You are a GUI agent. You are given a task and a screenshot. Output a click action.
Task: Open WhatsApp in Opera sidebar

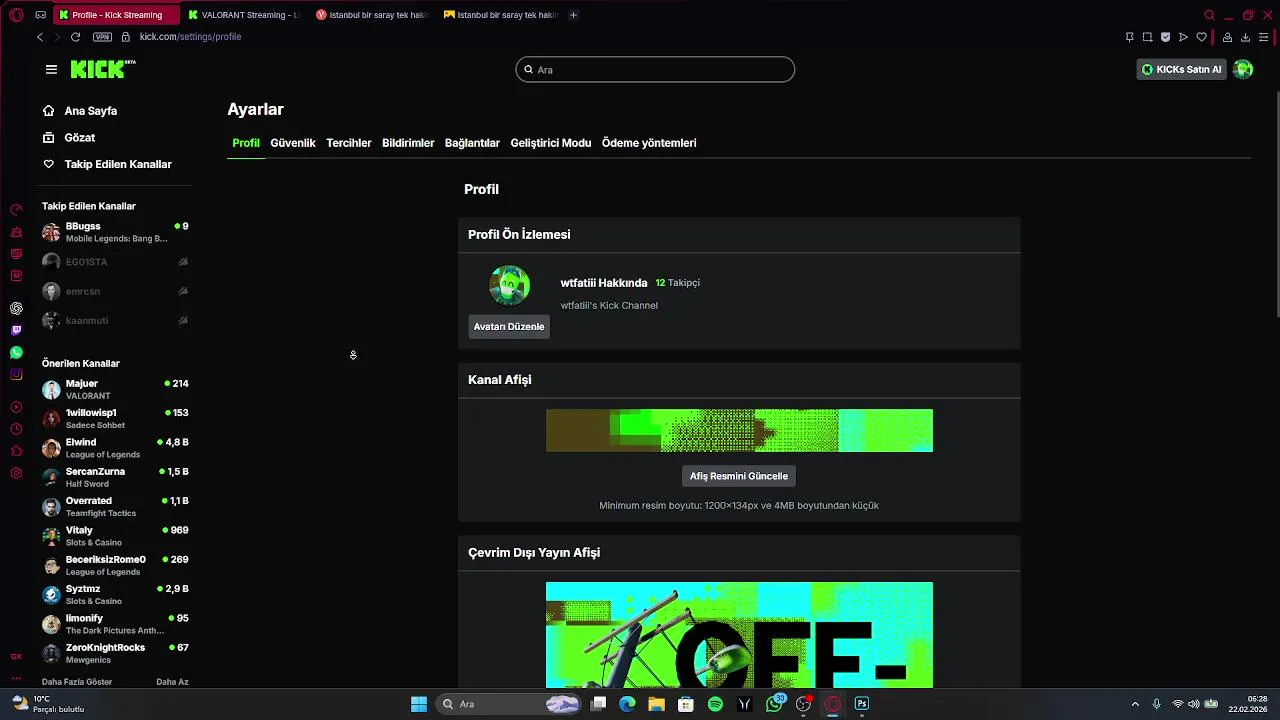coord(16,352)
